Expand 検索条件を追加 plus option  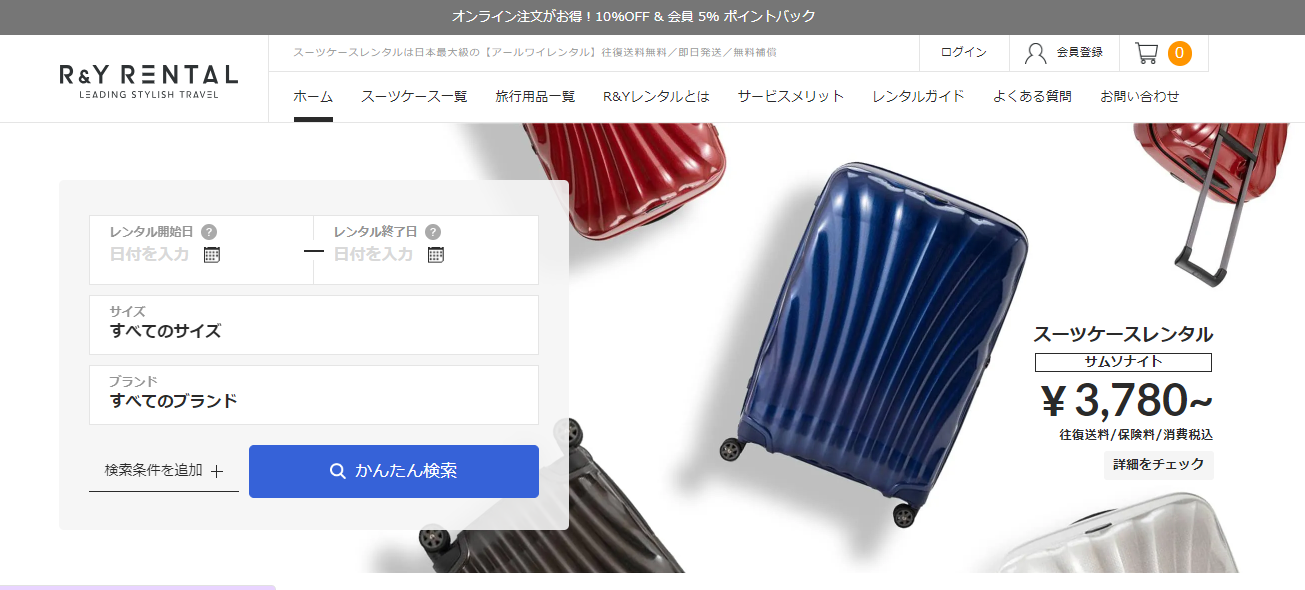click(164, 470)
